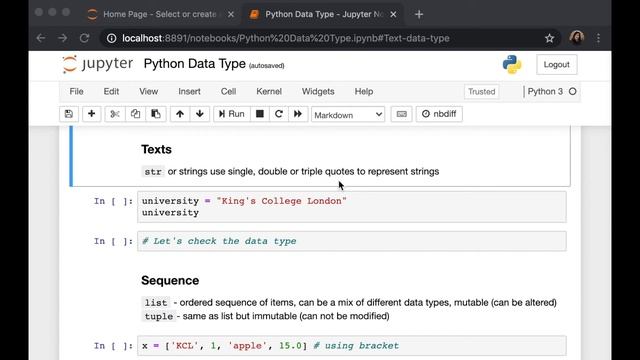Open the browser profile avatar

click(x=576, y=38)
